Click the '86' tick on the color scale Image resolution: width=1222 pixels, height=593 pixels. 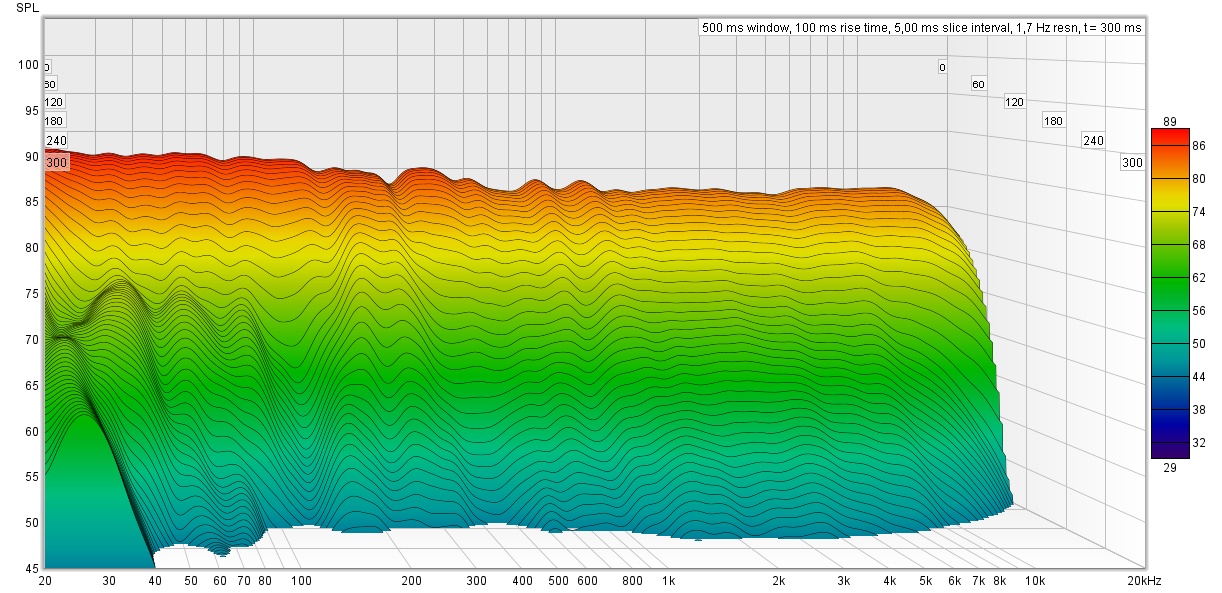tap(1198, 146)
